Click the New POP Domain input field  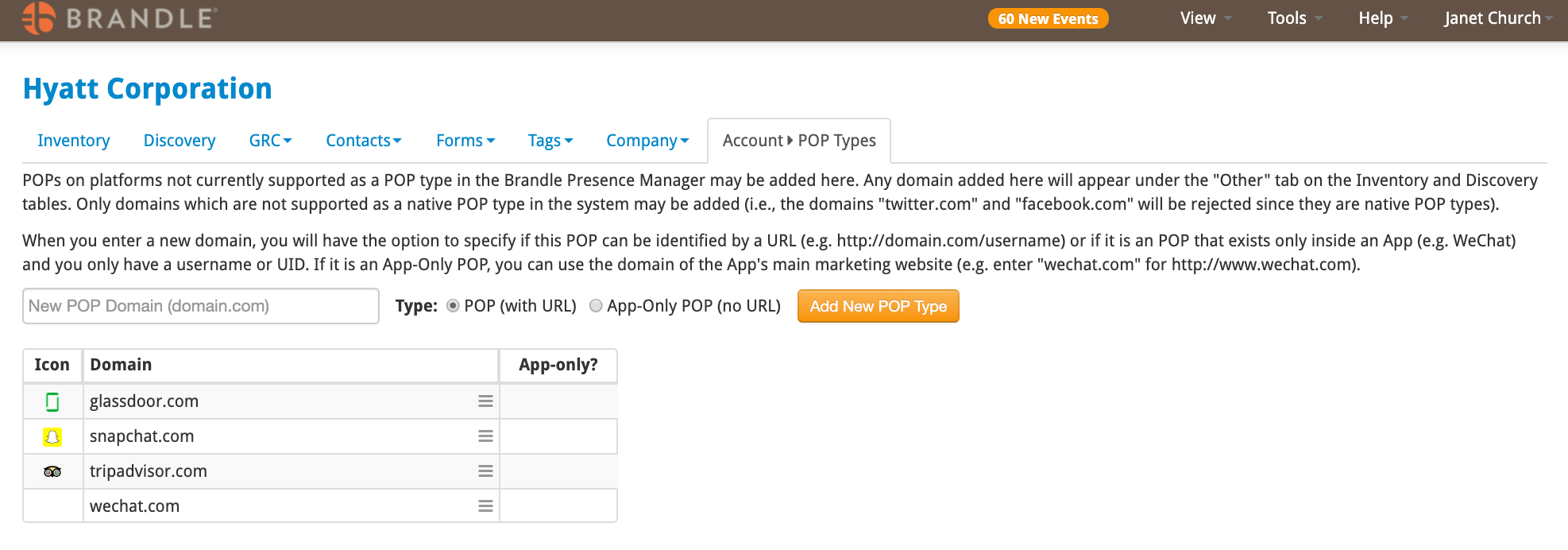[201, 306]
